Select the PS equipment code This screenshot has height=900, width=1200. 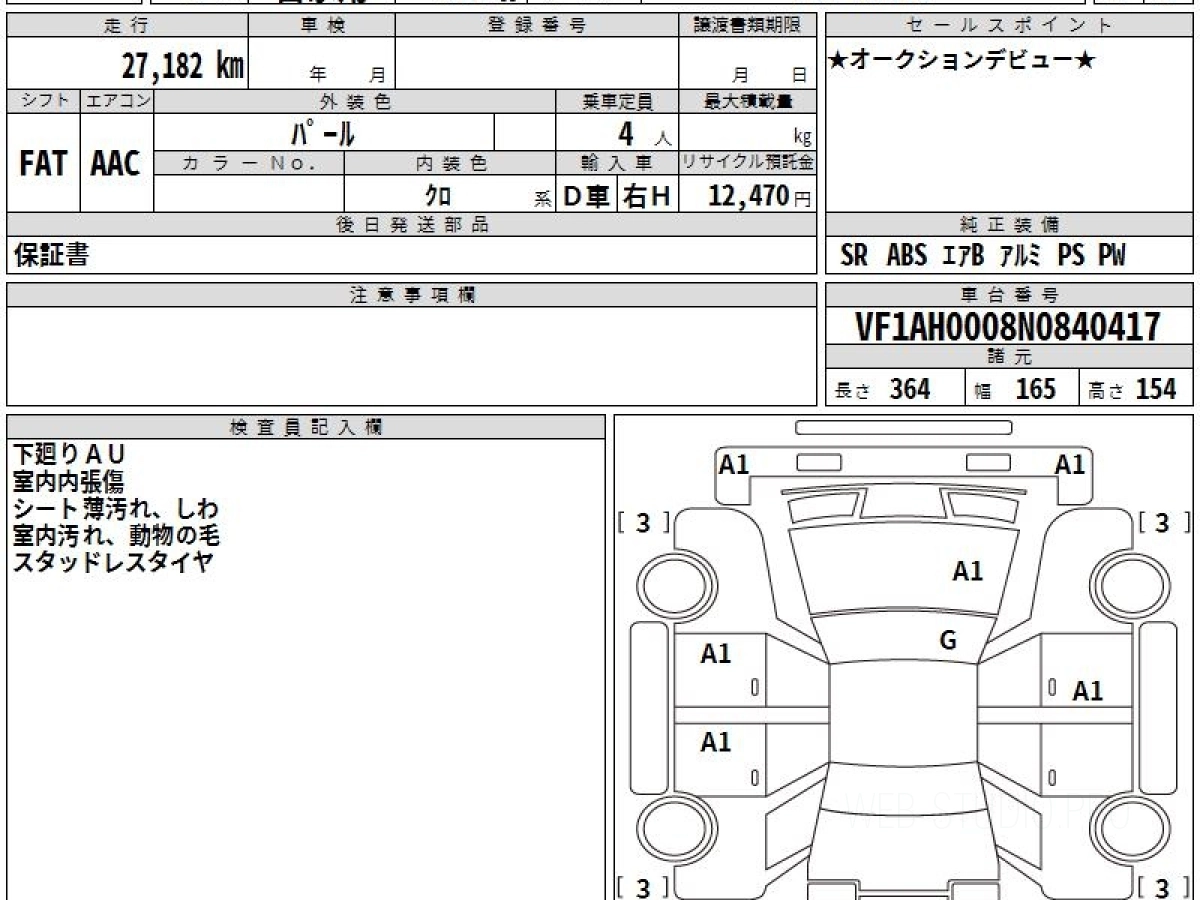[1071, 256]
